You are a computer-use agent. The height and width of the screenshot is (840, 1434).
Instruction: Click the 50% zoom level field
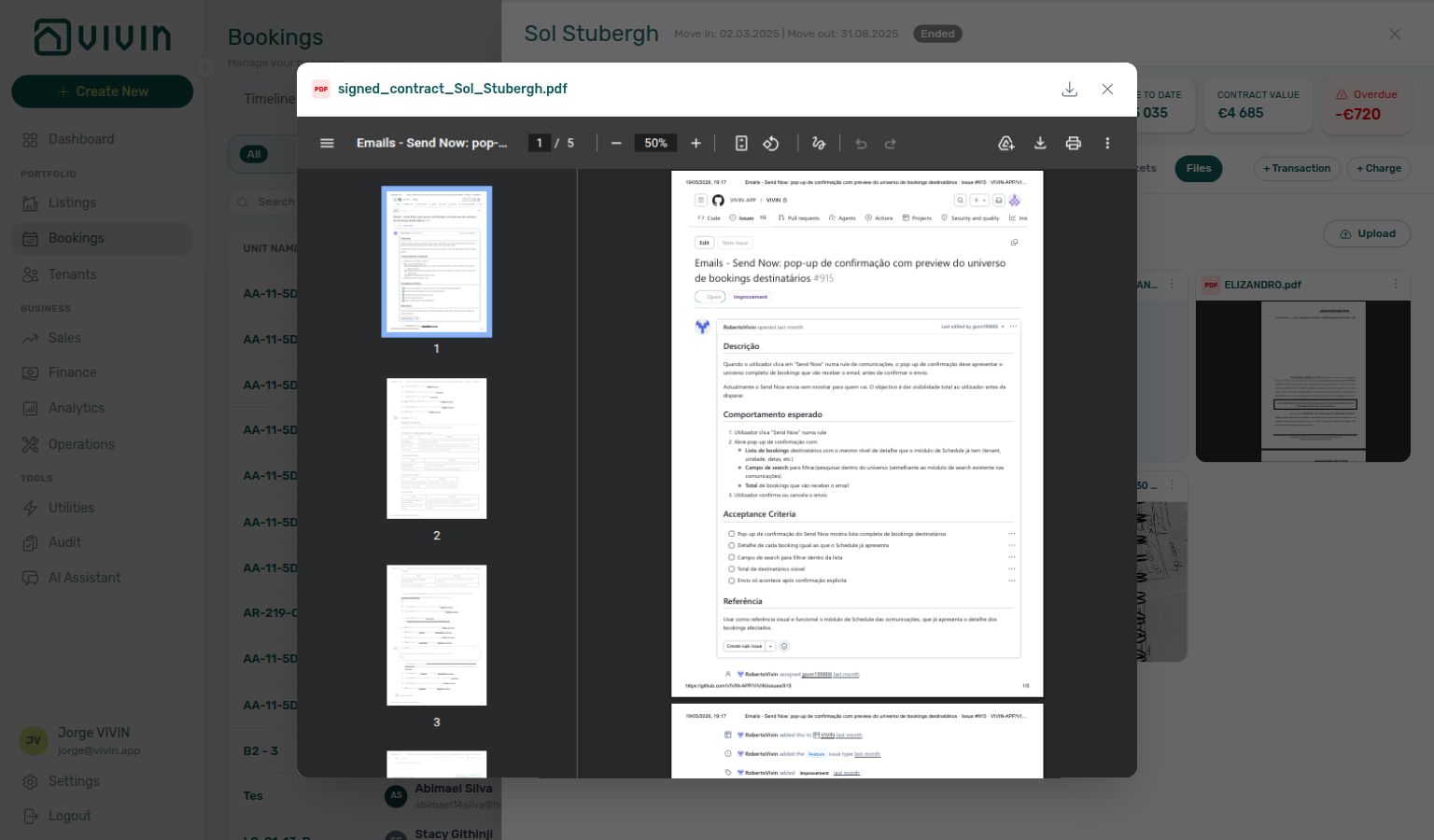pyautogui.click(x=655, y=143)
